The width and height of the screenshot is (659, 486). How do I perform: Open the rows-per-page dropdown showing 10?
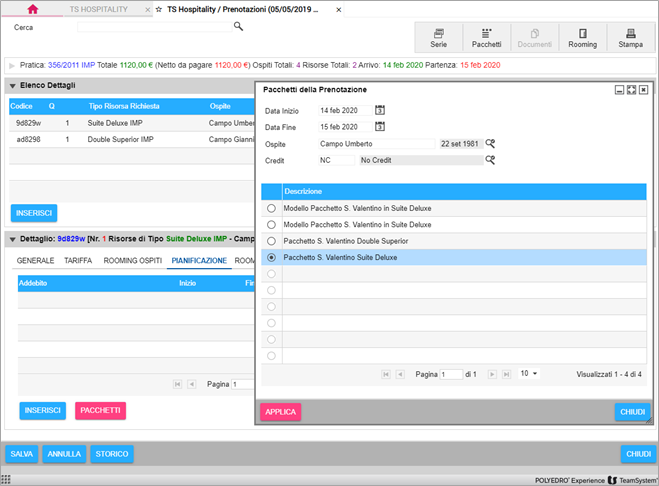[x=529, y=373]
